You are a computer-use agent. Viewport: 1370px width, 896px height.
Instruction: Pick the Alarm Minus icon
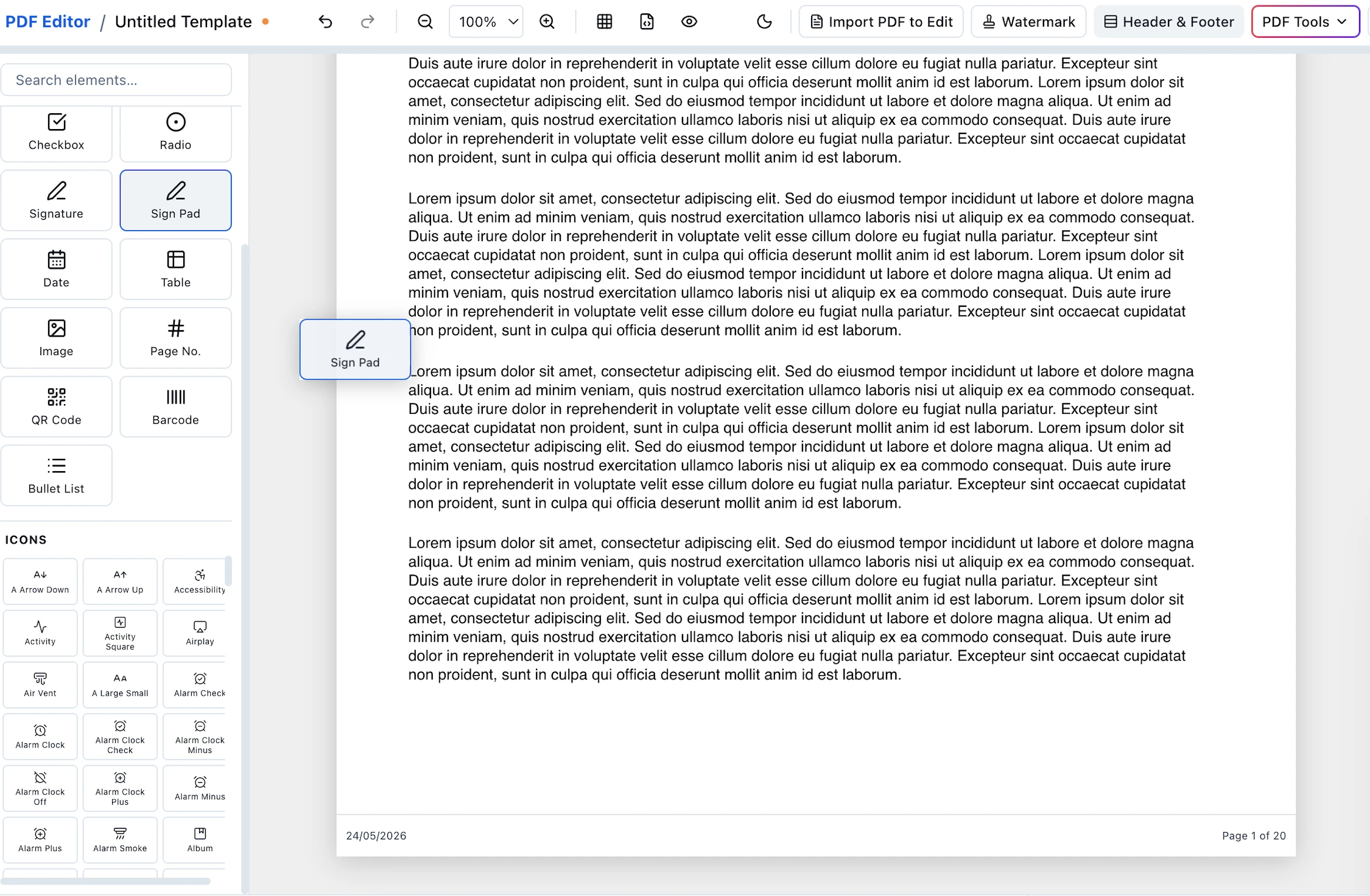pos(194,788)
